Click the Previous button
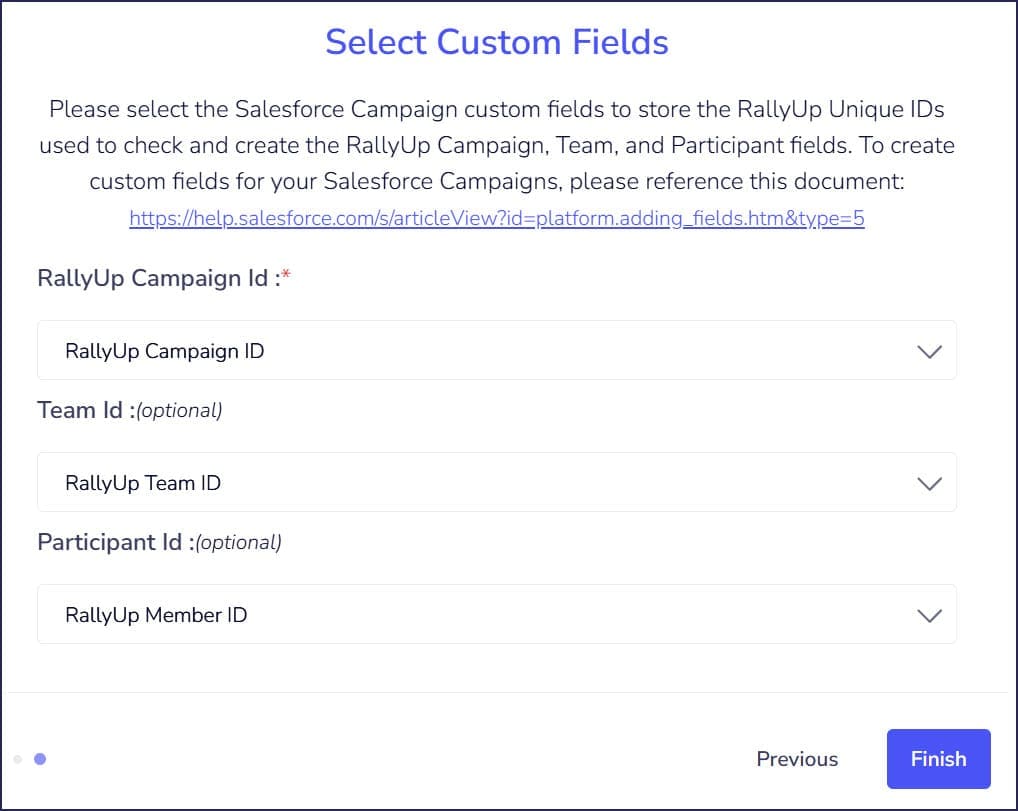 tap(797, 759)
